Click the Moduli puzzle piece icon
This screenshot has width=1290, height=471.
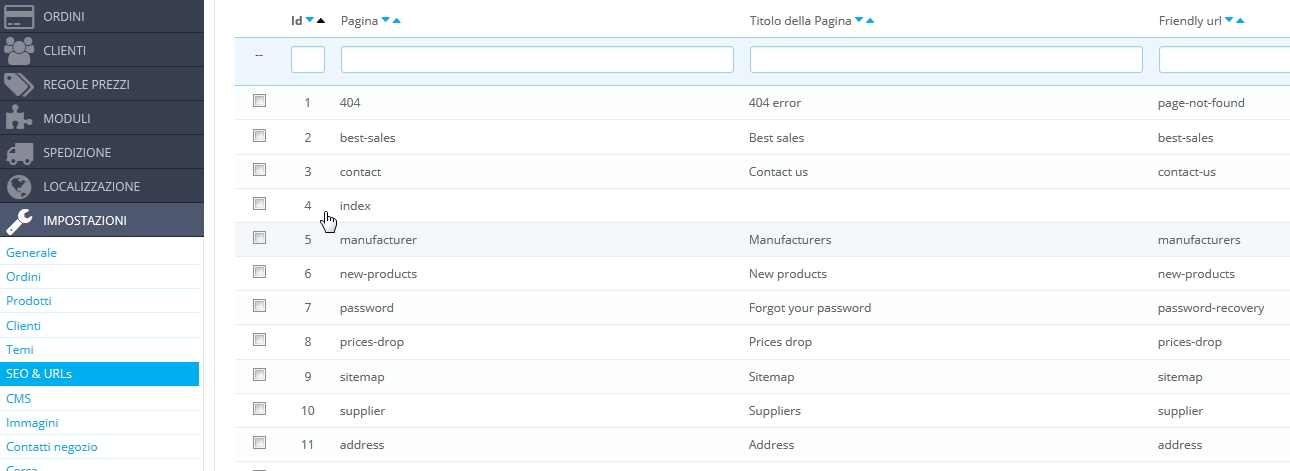[19, 118]
